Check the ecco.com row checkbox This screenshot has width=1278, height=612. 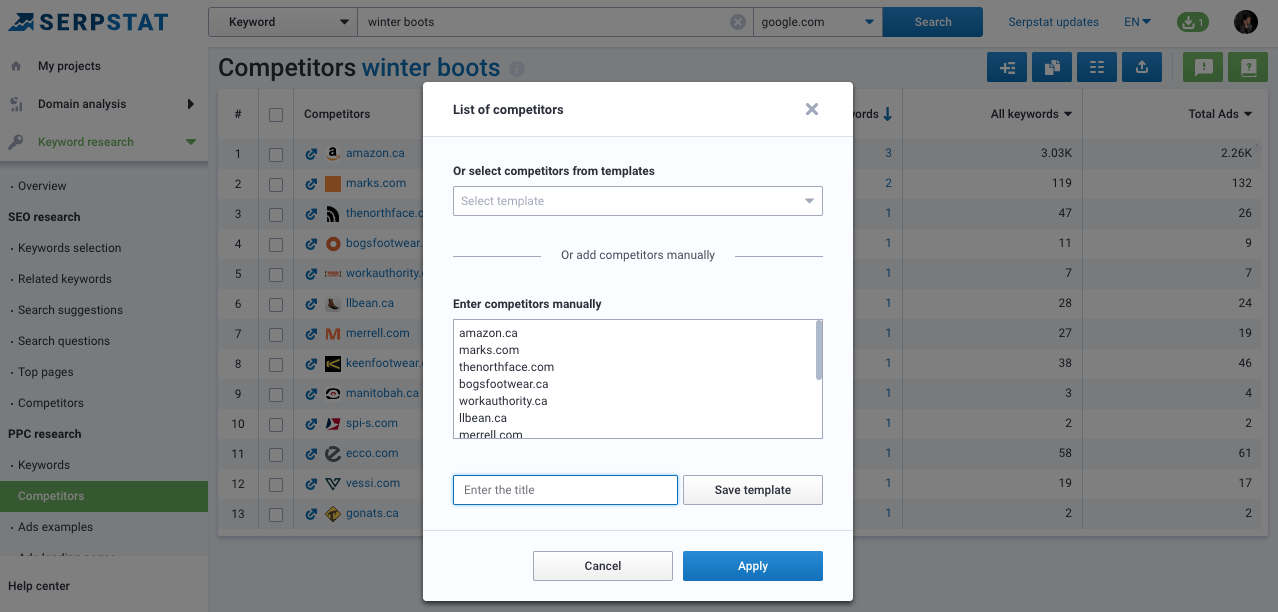coord(276,455)
